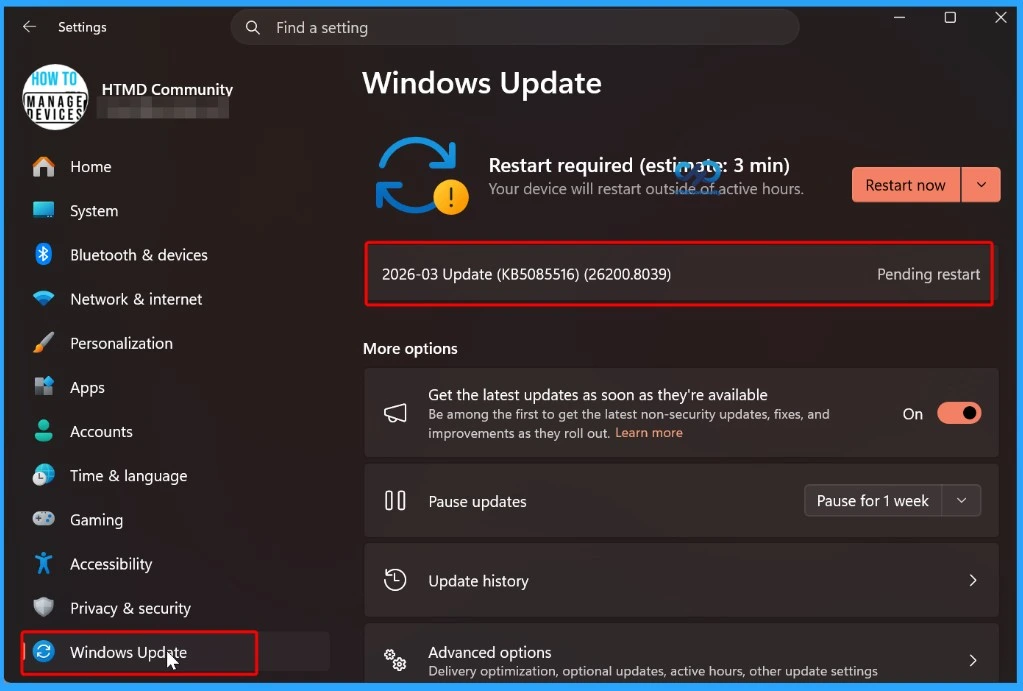Click the Restart now button
Screen dimensions: 1023x691
point(904,185)
